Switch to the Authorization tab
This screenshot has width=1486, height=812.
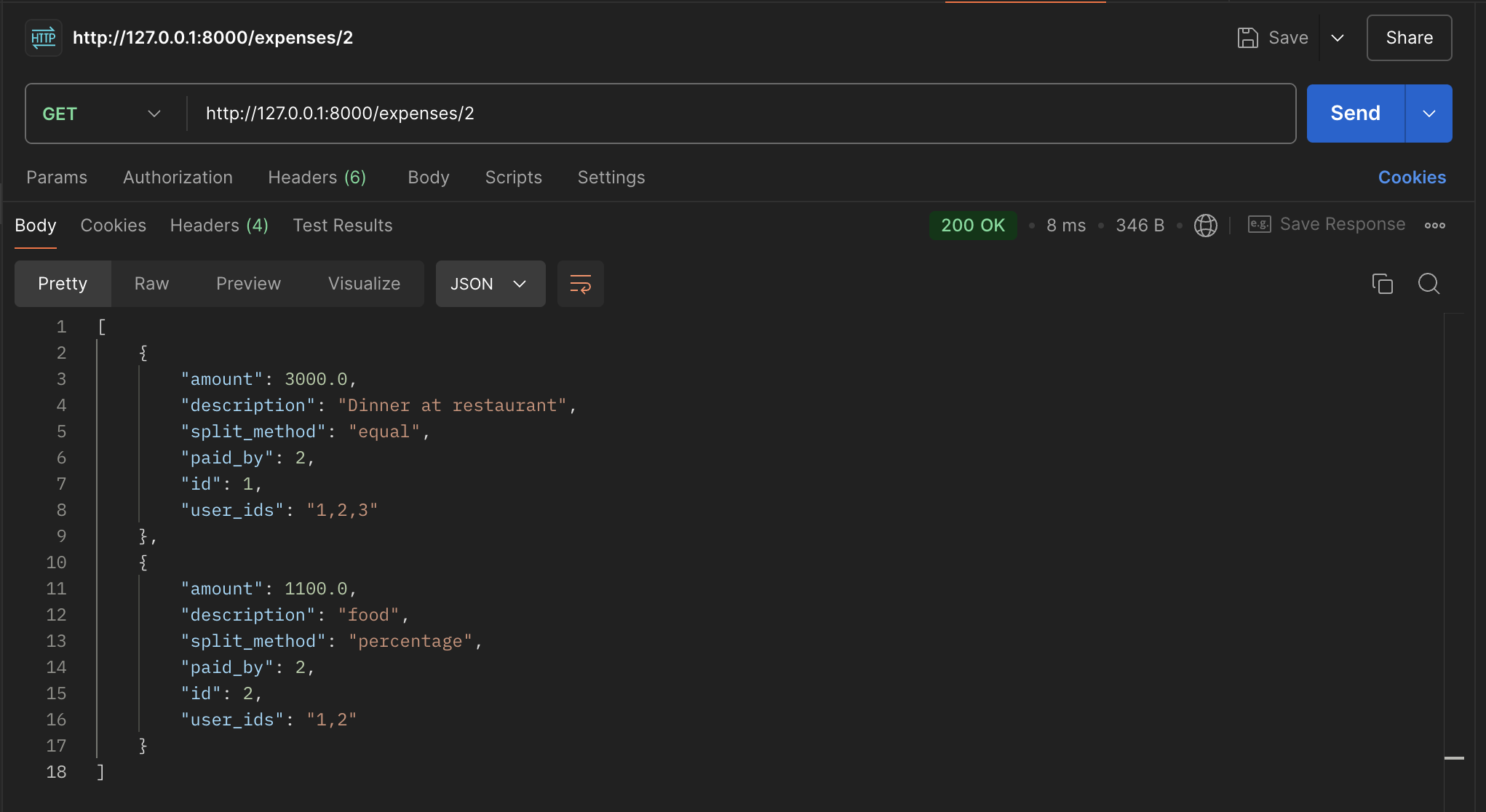click(x=178, y=178)
